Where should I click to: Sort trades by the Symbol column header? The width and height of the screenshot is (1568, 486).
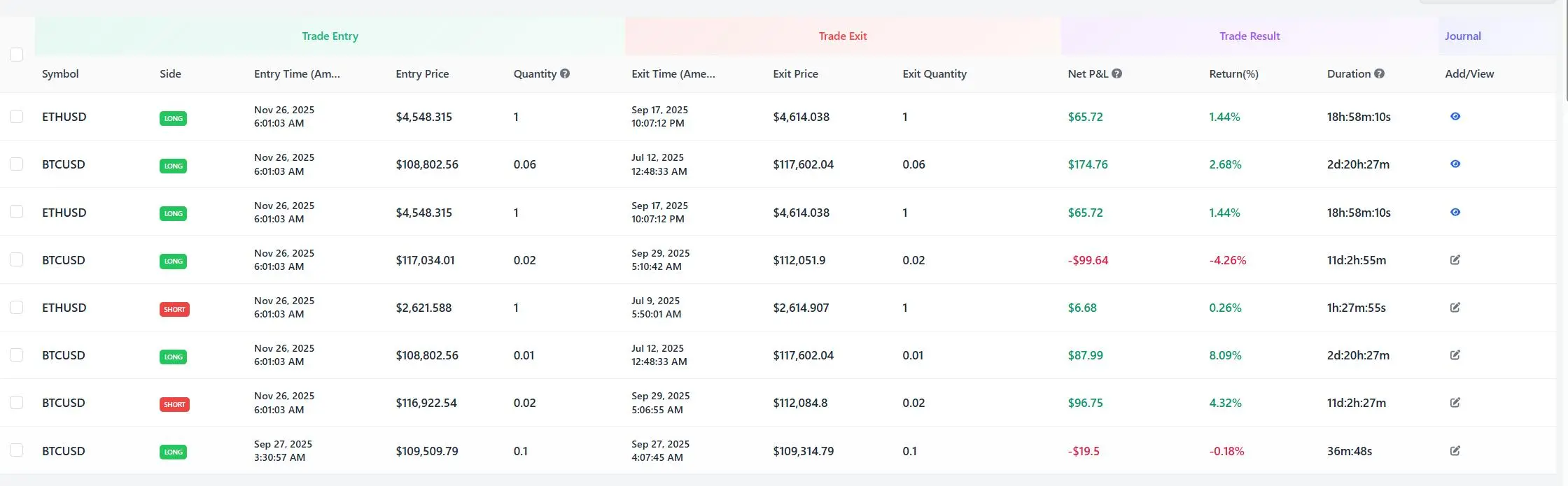point(60,73)
